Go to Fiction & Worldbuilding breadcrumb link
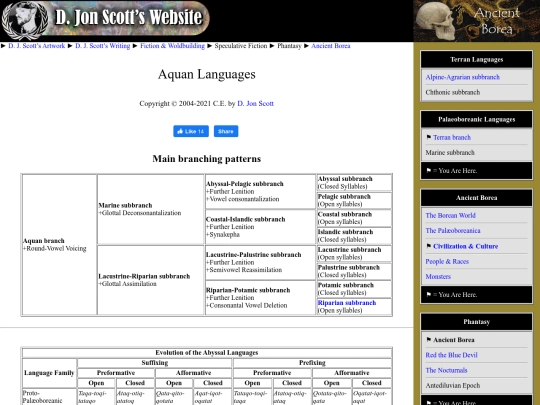 coord(172,46)
